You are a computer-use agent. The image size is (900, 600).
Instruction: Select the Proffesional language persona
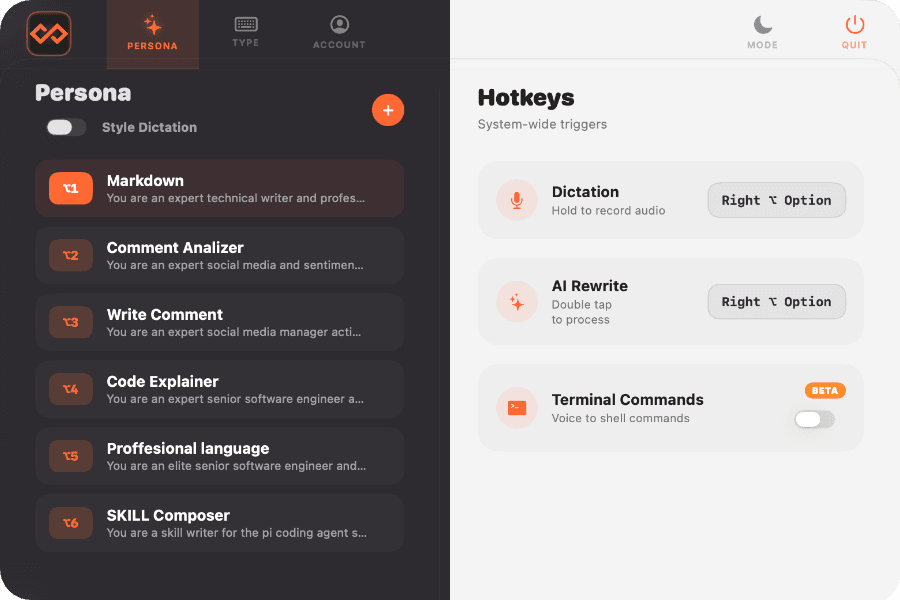[220, 456]
